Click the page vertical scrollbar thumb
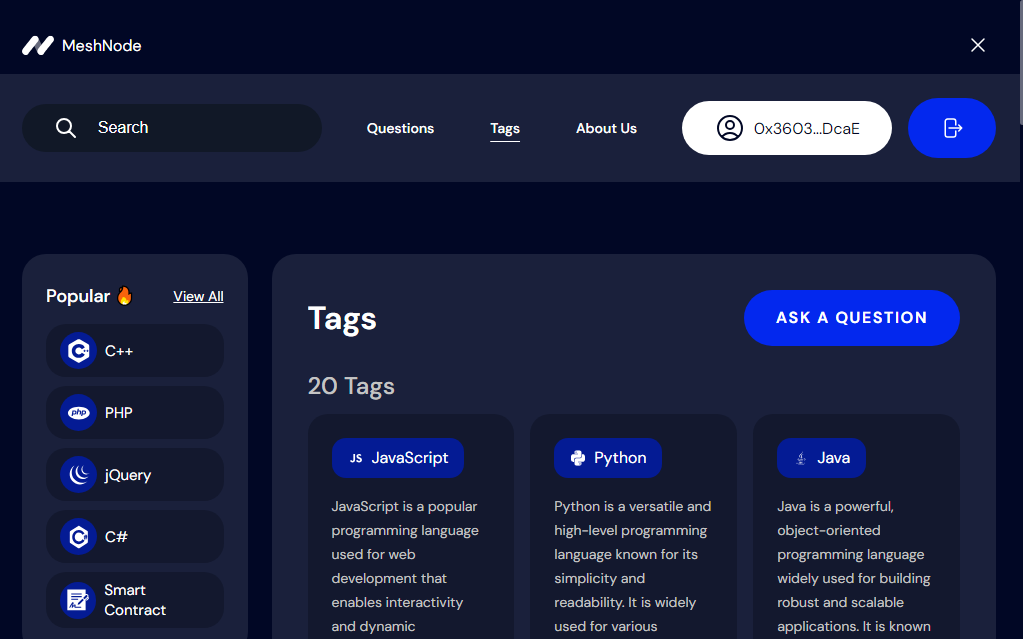 click(1020, 62)
